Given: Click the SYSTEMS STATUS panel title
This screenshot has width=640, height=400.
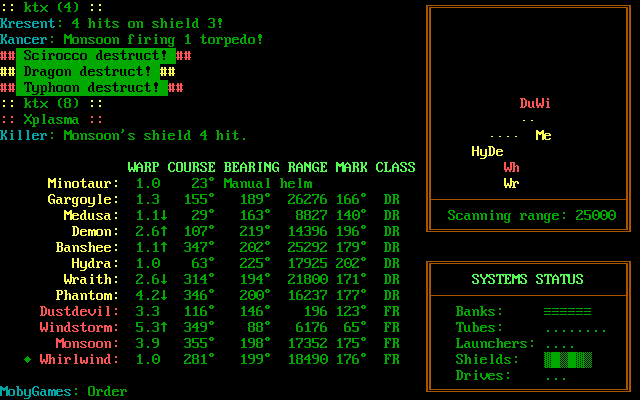Looking at the screenshot, I should pyautogui.click(x=527, y=279).
